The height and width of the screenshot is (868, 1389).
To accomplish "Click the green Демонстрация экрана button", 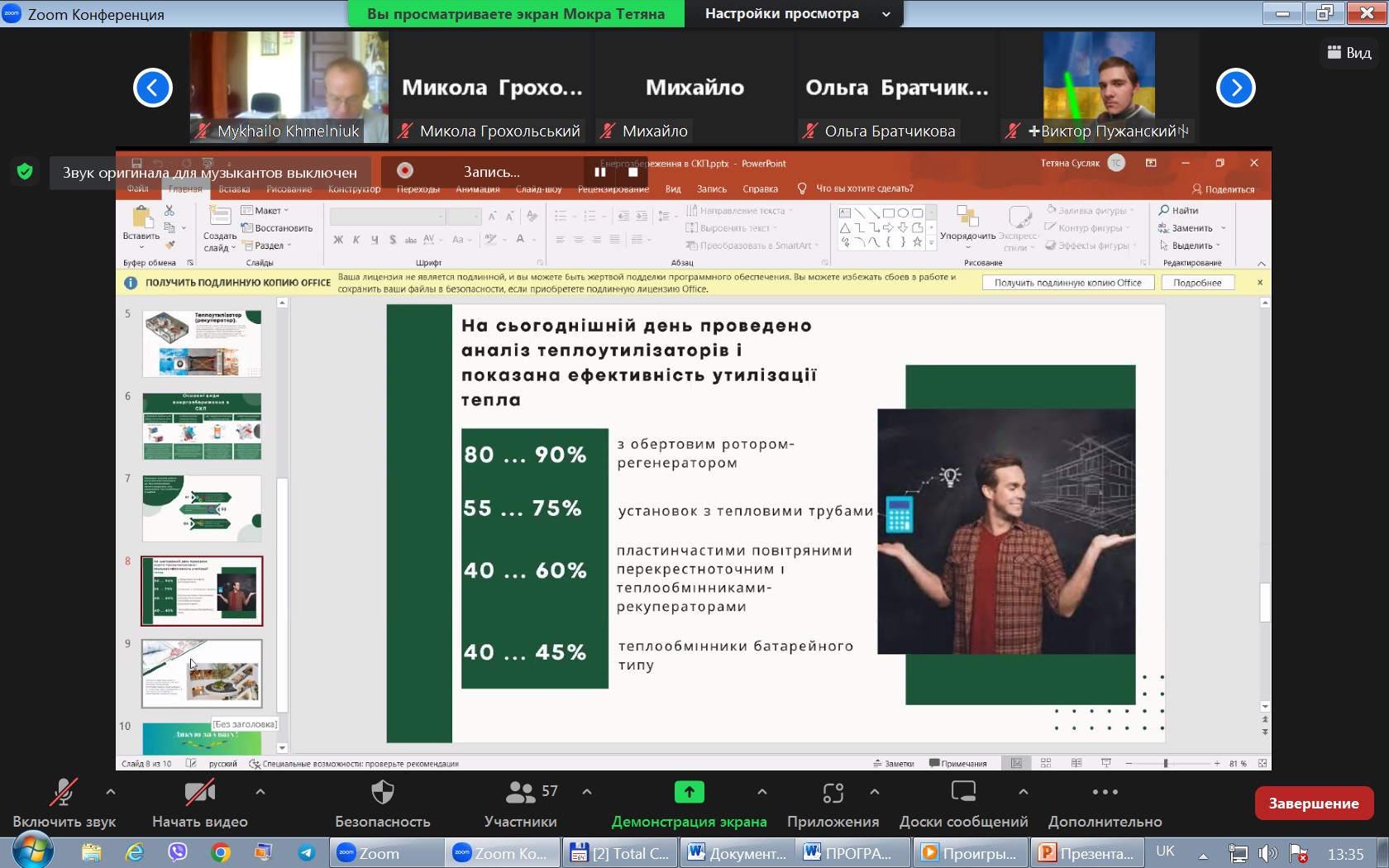I will (690, 804).
